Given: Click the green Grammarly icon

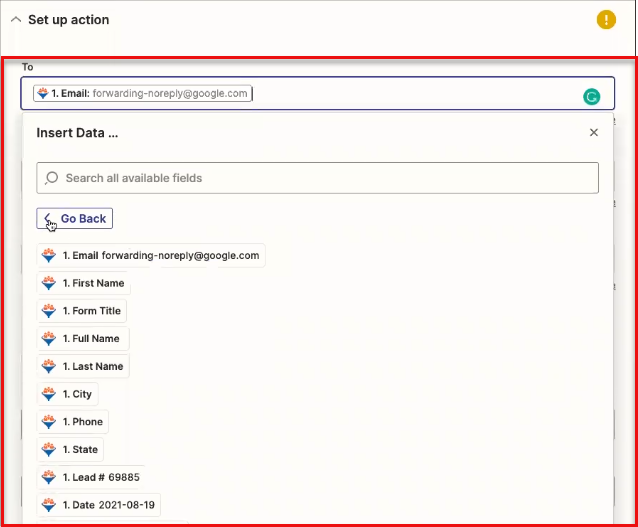Looking at the screenshot, I should coord(591,97).
